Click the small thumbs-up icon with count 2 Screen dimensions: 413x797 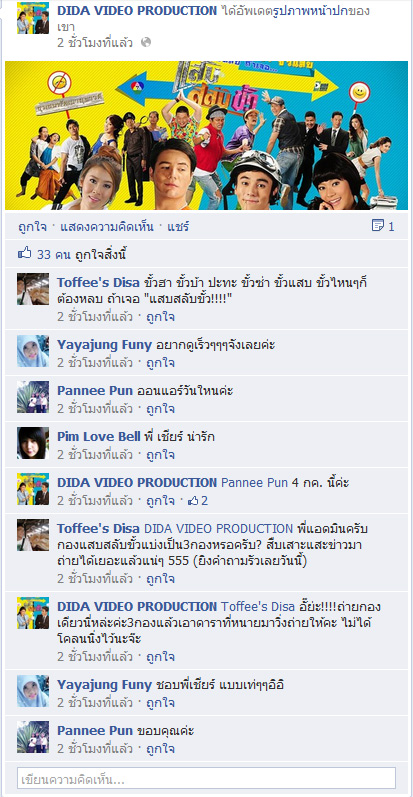click(x=193, y=501)
